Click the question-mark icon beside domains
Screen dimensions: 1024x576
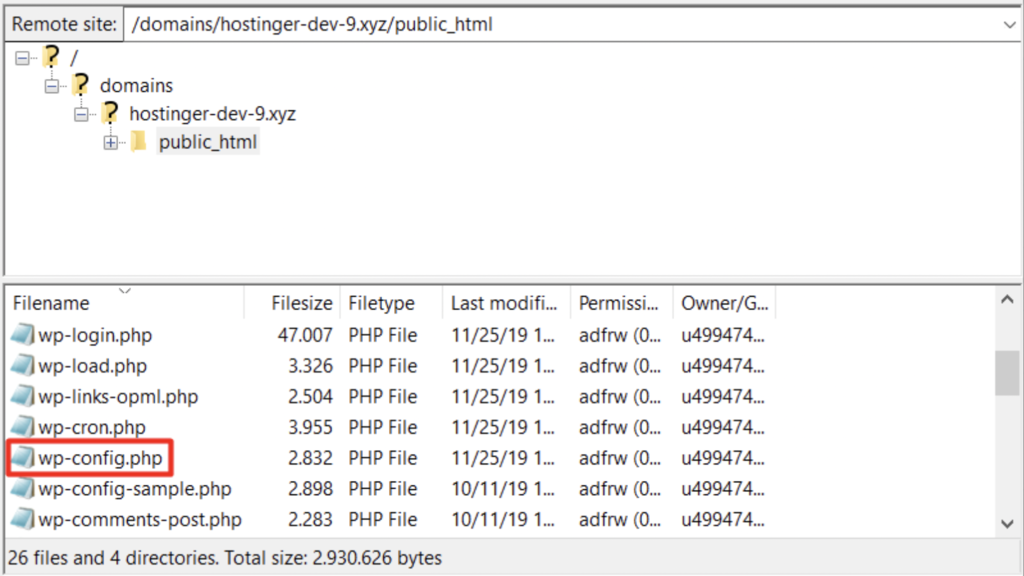80,85
